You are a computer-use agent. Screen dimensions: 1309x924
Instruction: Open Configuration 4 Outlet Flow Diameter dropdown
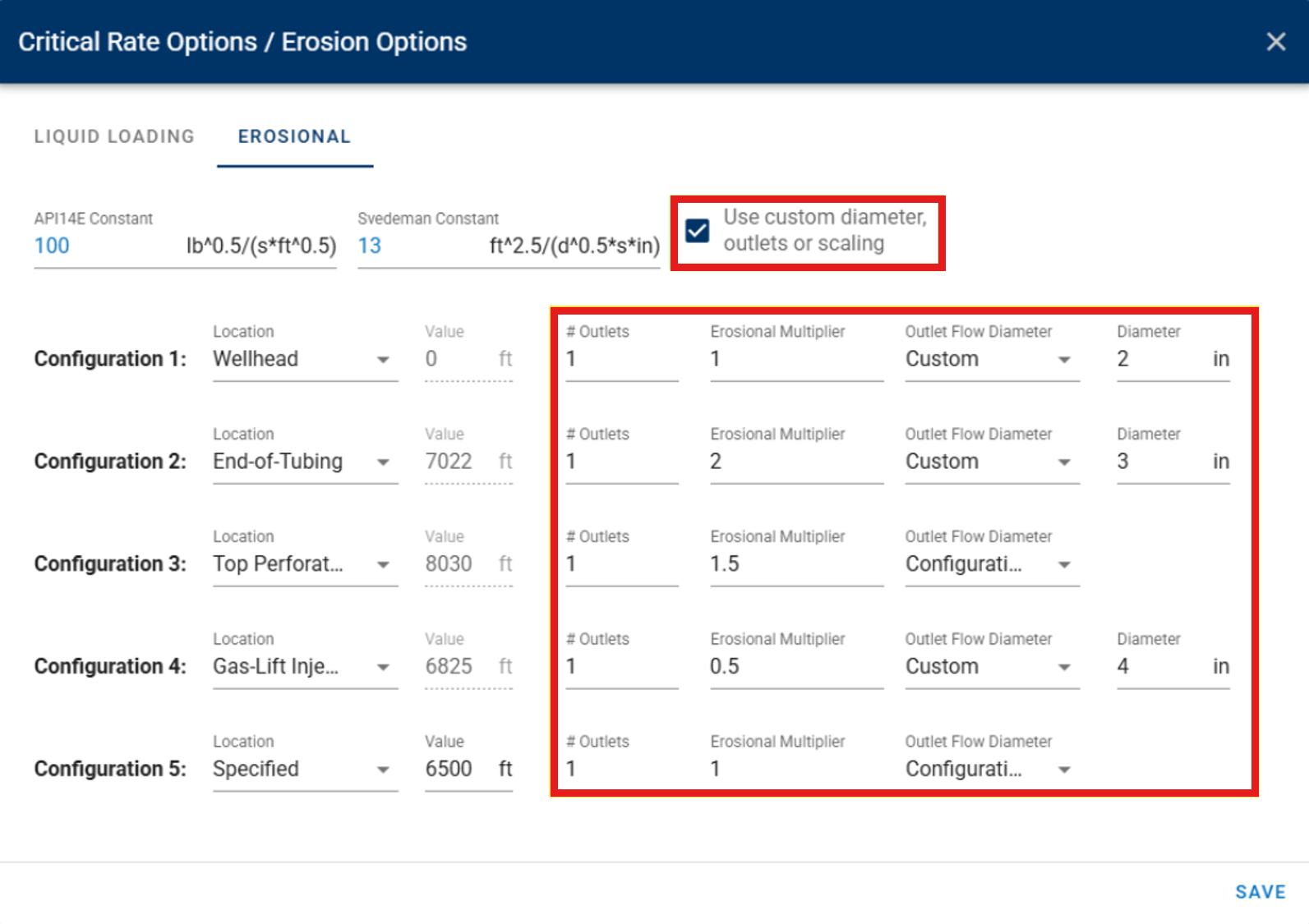point(992,667)
